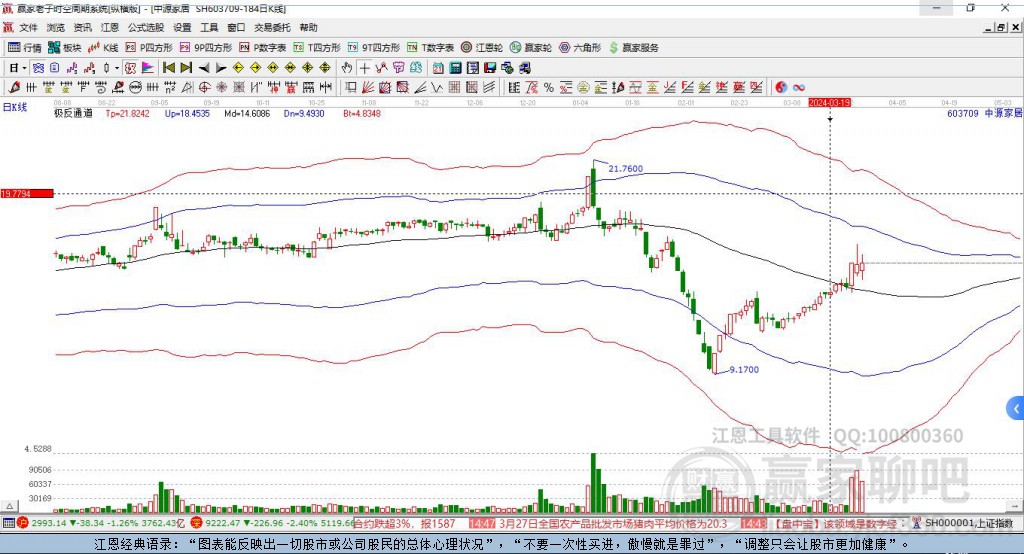Click the blue side panel expand arrow

pos(1016,409)
